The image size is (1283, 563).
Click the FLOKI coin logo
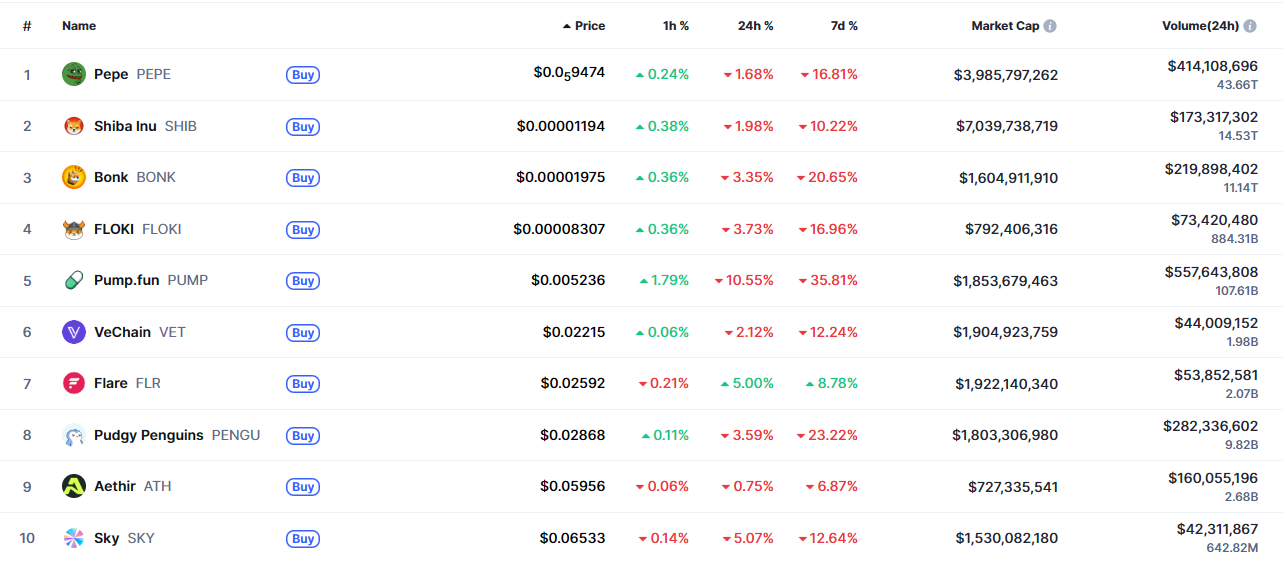click(x=74, y=229)
